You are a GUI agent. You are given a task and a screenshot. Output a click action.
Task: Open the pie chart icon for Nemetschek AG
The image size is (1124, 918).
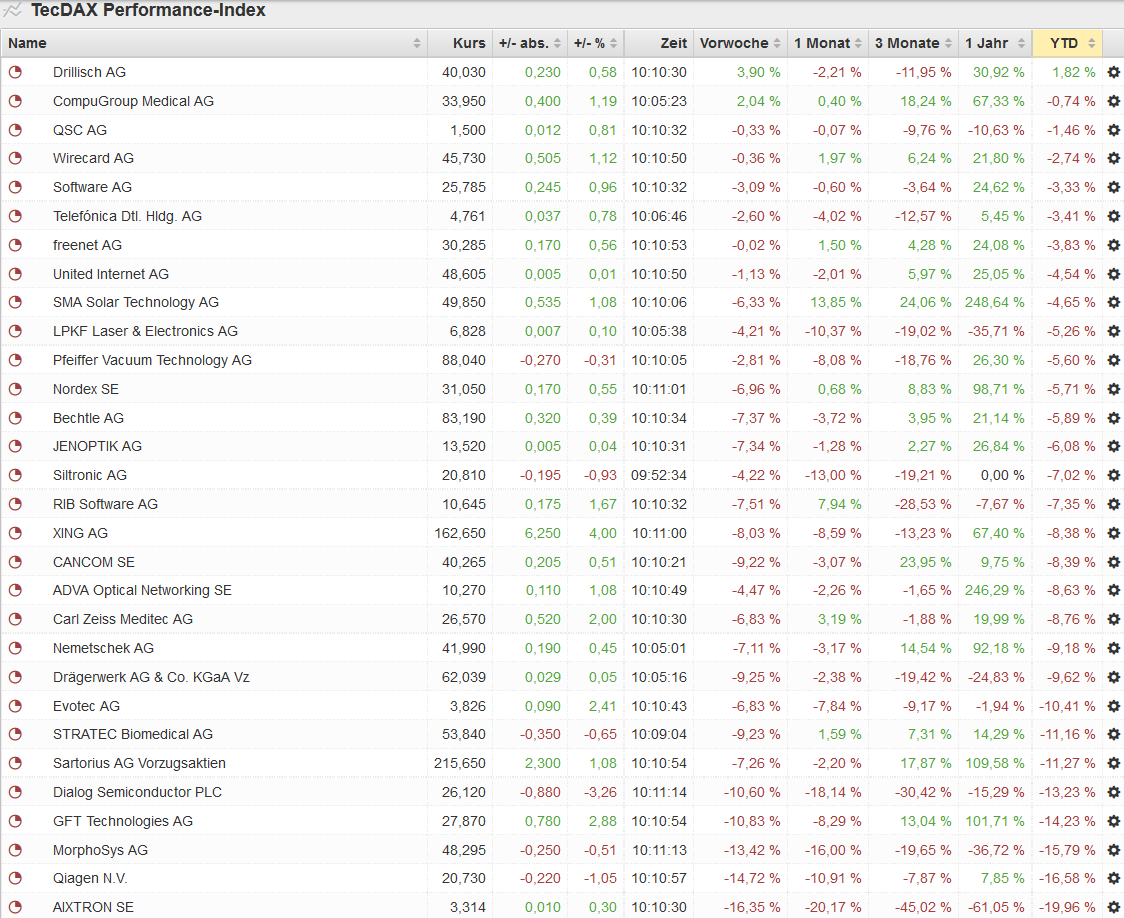[x=15, y=649]
